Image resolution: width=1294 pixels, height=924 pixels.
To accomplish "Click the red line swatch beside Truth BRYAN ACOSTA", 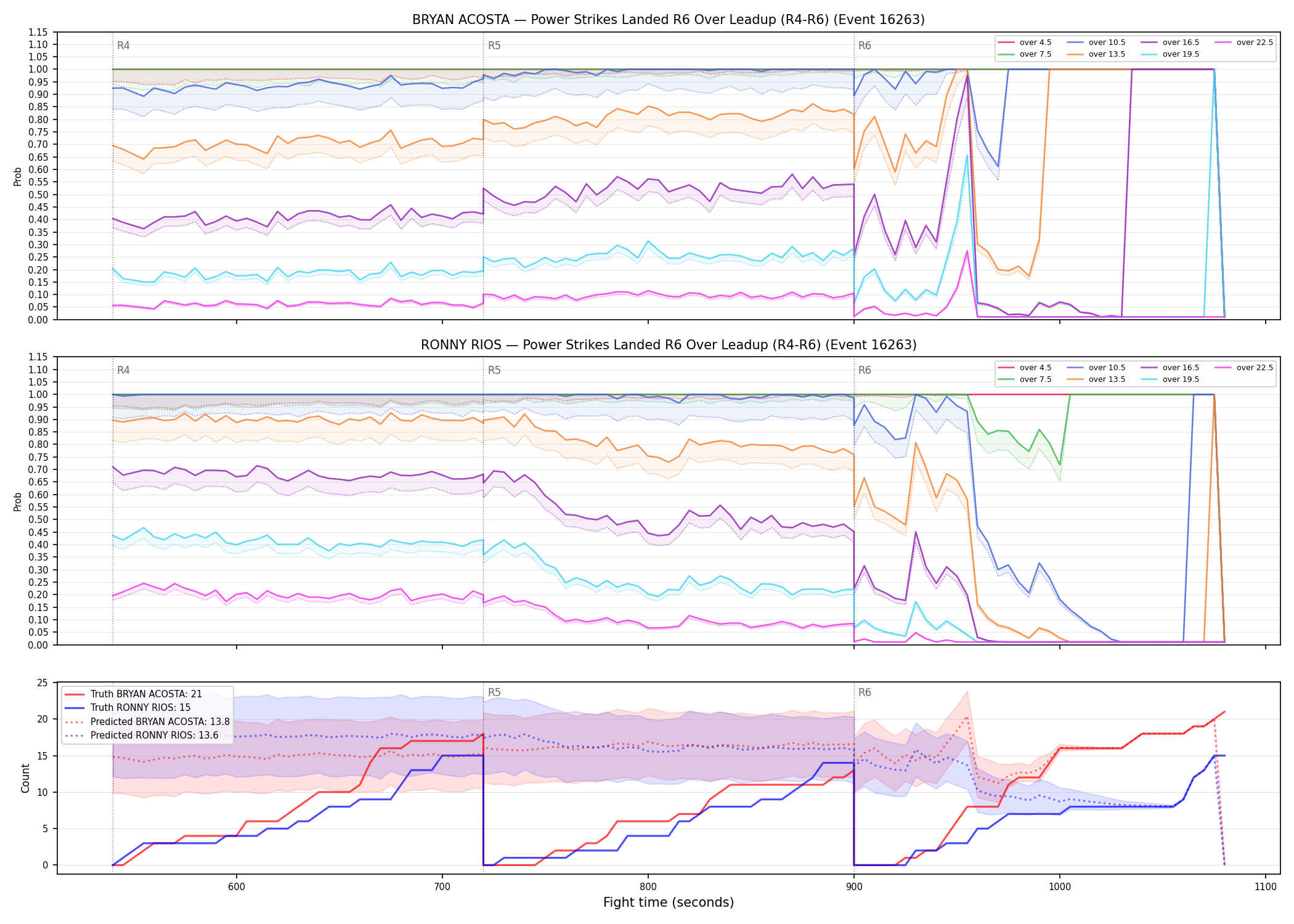I will [74, 694].
